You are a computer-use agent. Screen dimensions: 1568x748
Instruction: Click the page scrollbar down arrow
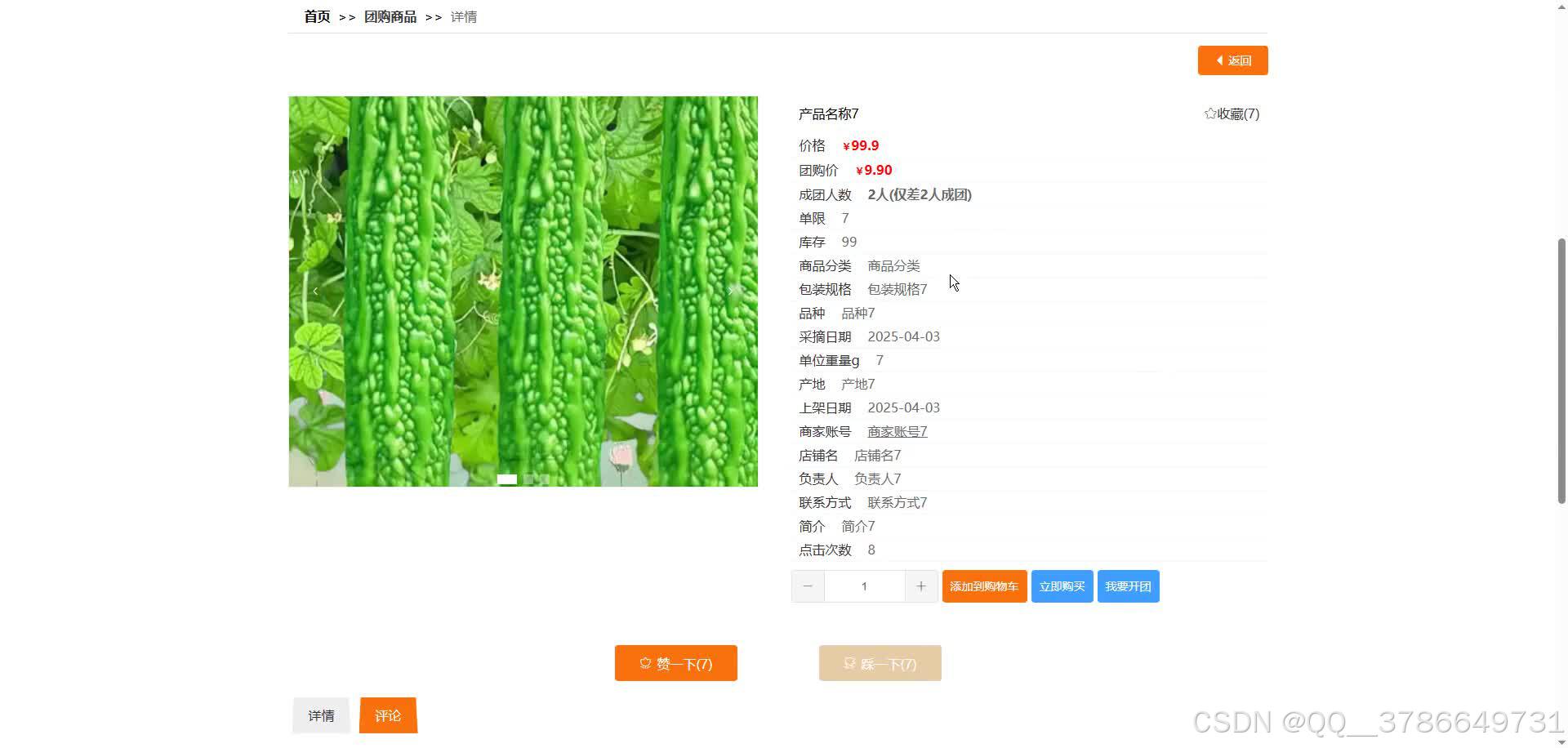[1561, 741]
